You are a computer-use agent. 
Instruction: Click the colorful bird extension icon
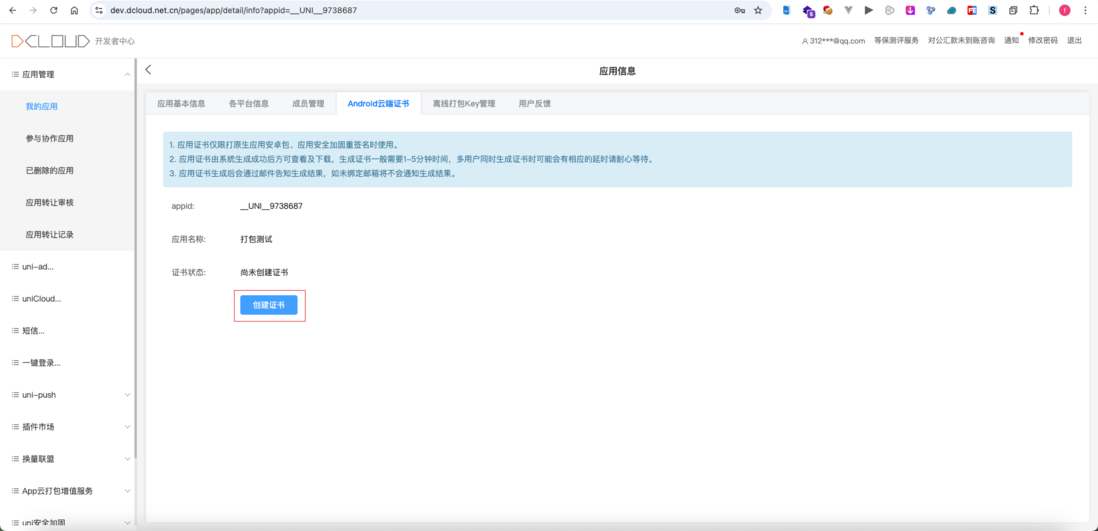pyautogui.click(x=931, y=11)
